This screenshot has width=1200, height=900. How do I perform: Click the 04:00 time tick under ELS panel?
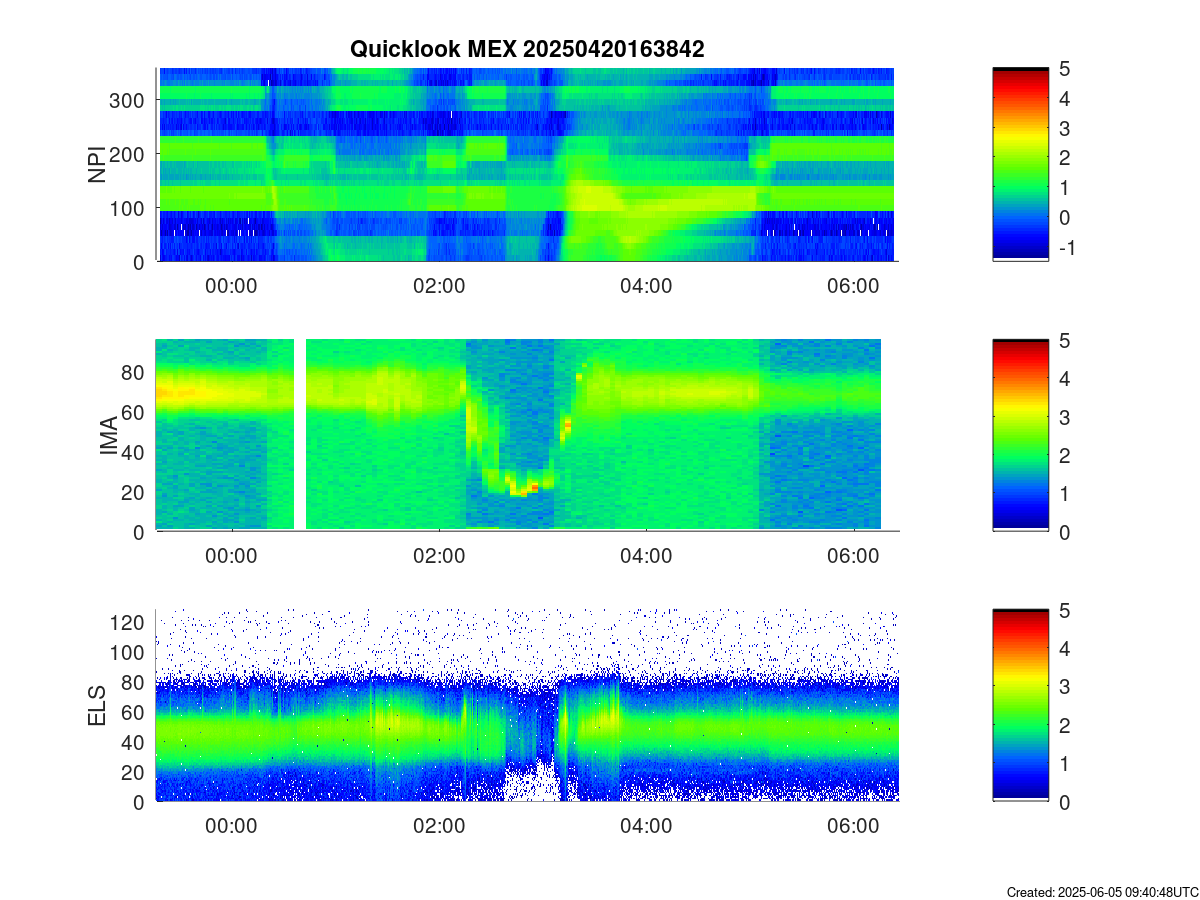coord(646,826)
